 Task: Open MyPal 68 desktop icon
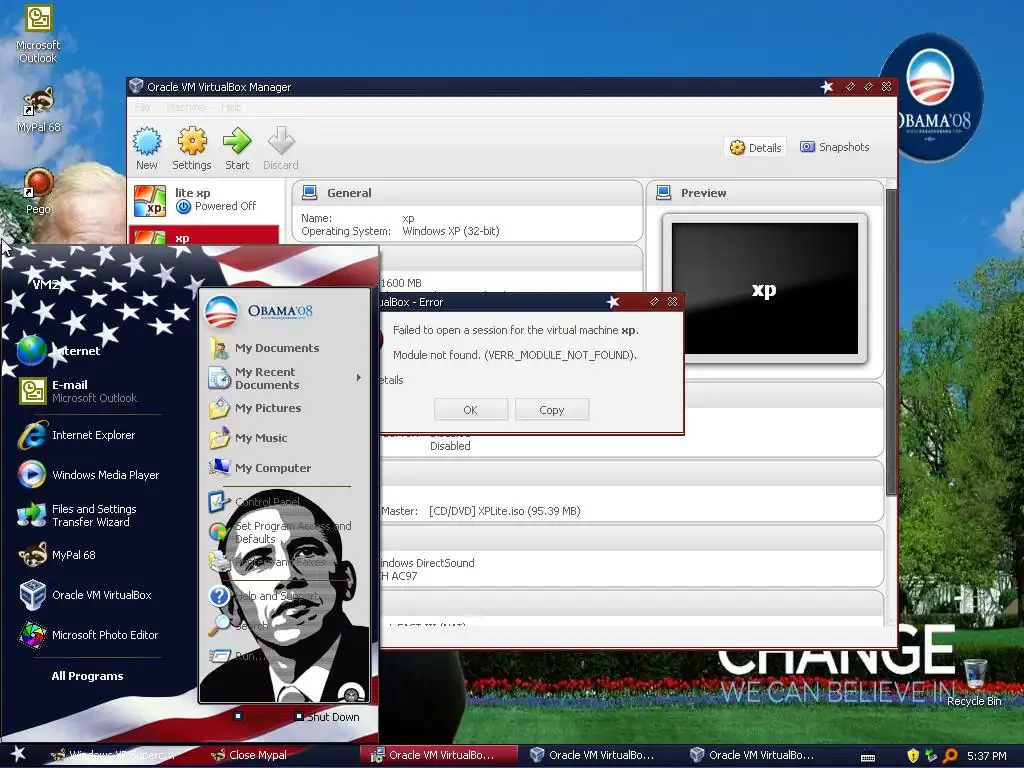38,110
